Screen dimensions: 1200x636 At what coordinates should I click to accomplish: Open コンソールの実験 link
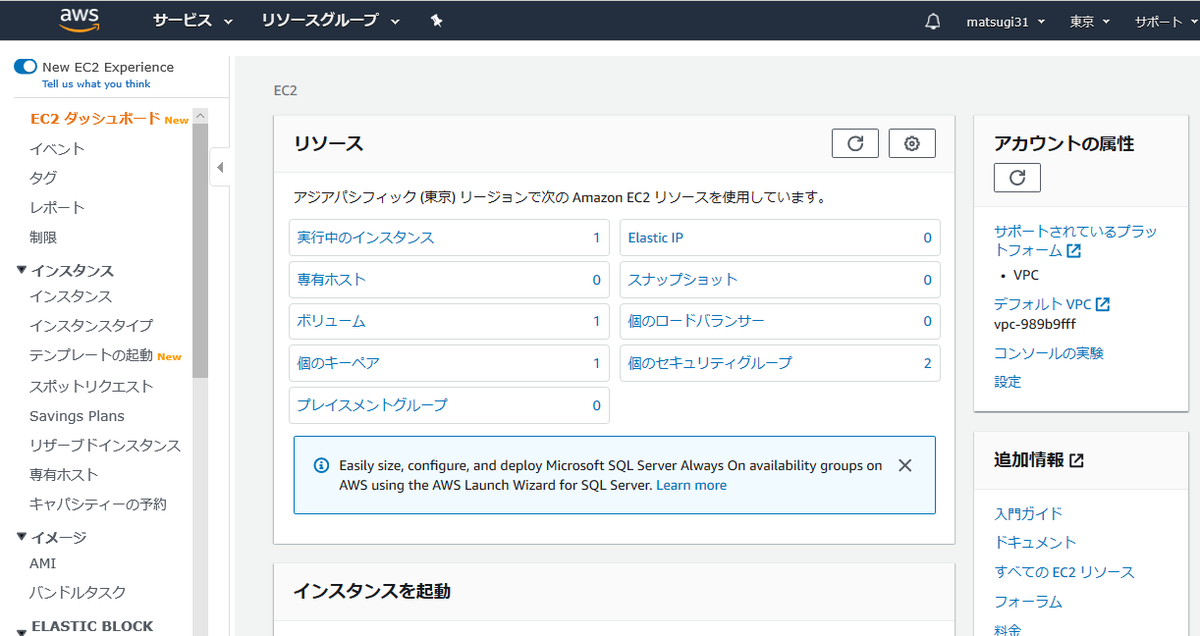point(1049,353)
